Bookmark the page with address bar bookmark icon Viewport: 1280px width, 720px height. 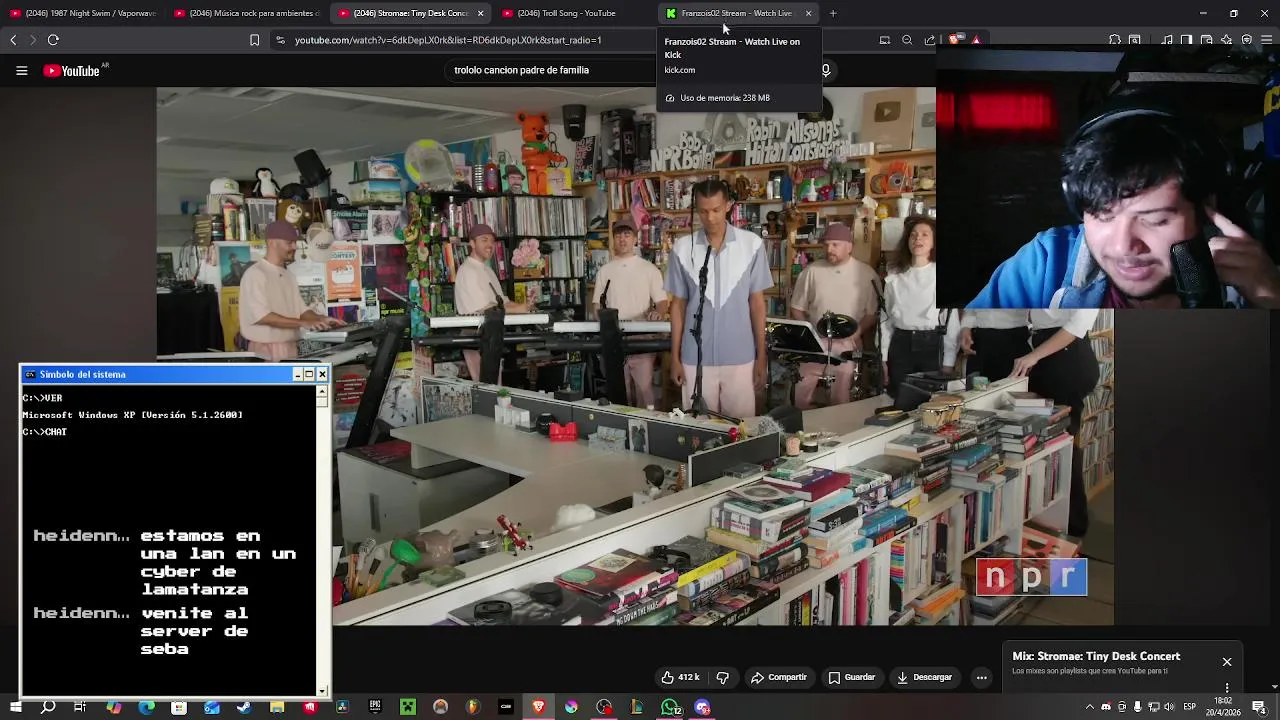[254, 40]
